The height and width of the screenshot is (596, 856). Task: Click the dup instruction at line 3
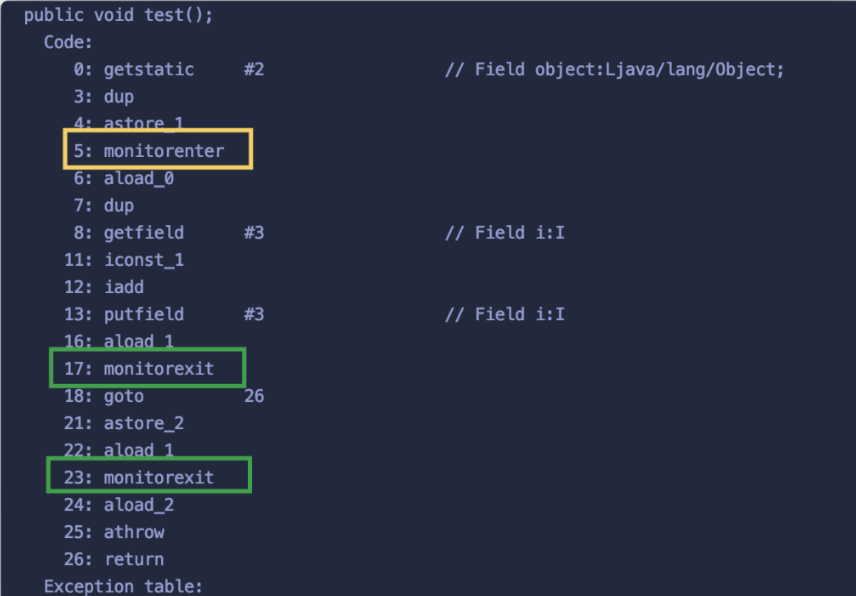coord(104,97)
